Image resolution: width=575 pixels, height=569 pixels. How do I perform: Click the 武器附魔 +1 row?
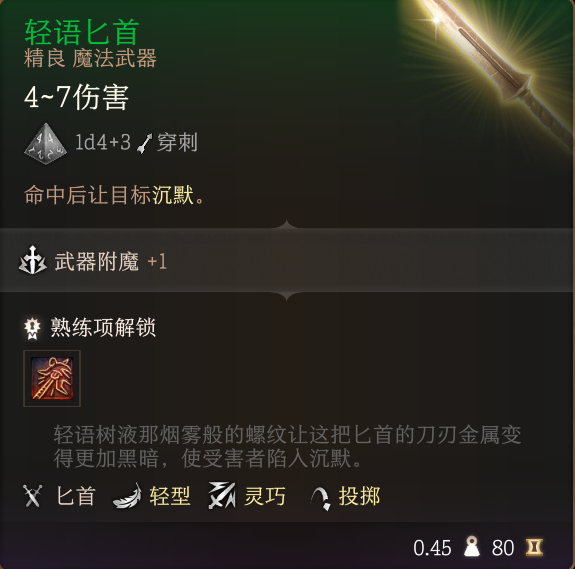tap(288, 260)
